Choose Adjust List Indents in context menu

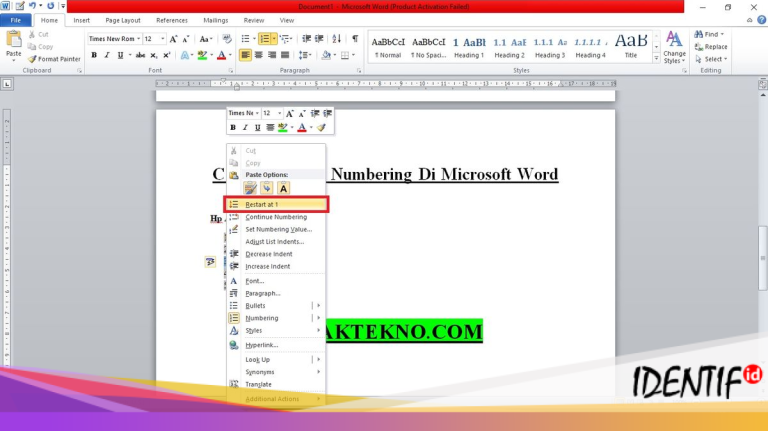coord(276,241)
